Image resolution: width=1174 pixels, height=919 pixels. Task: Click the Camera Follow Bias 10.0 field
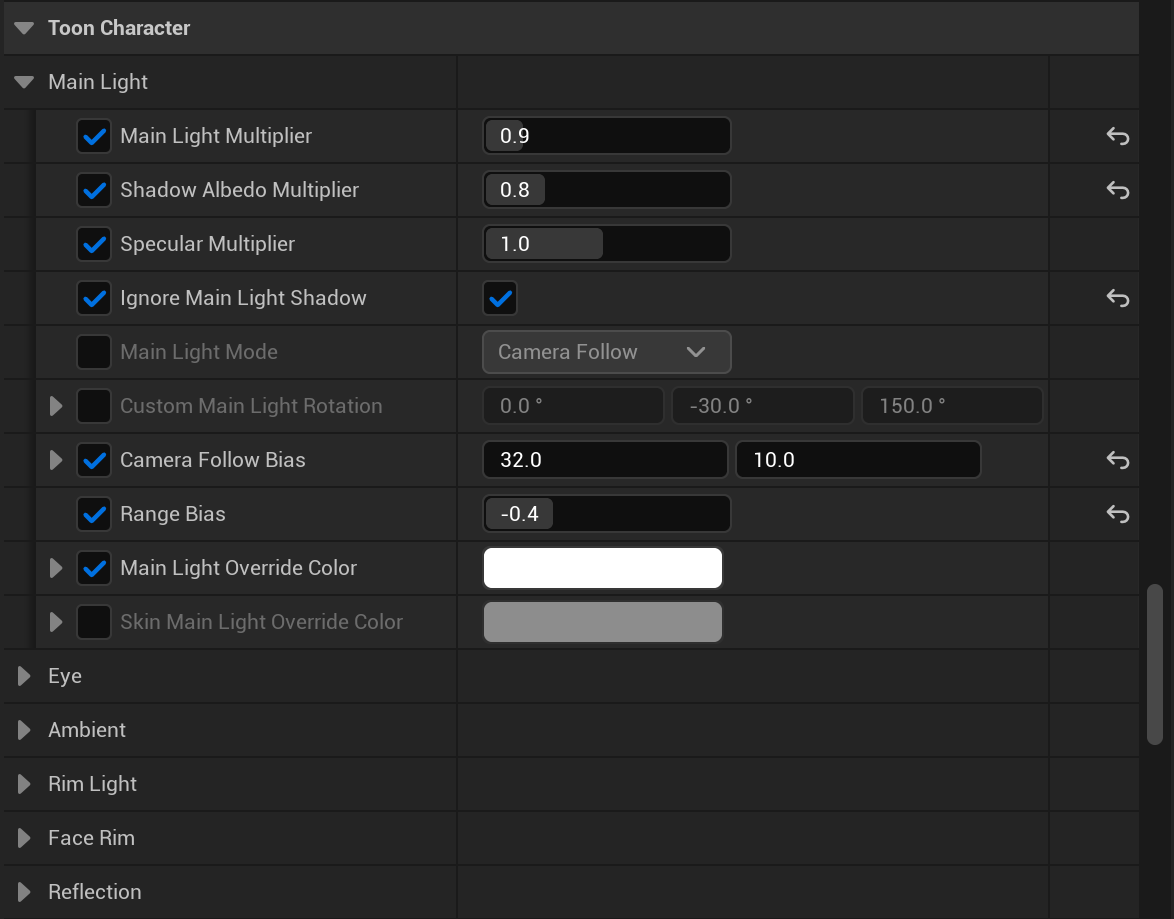click(858, 460)
